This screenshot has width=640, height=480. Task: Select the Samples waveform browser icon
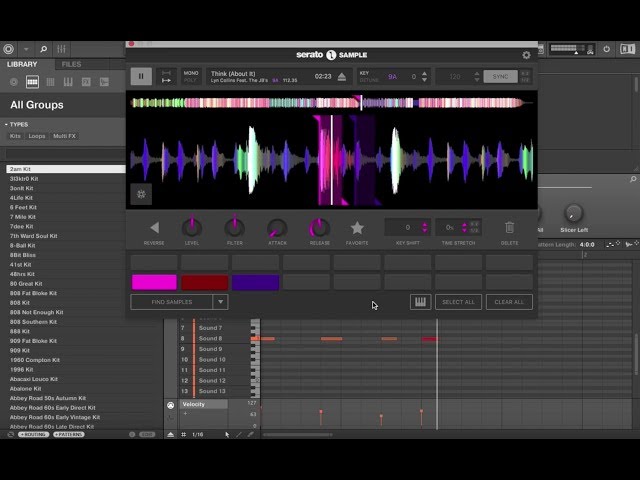(x=104, y=82)
